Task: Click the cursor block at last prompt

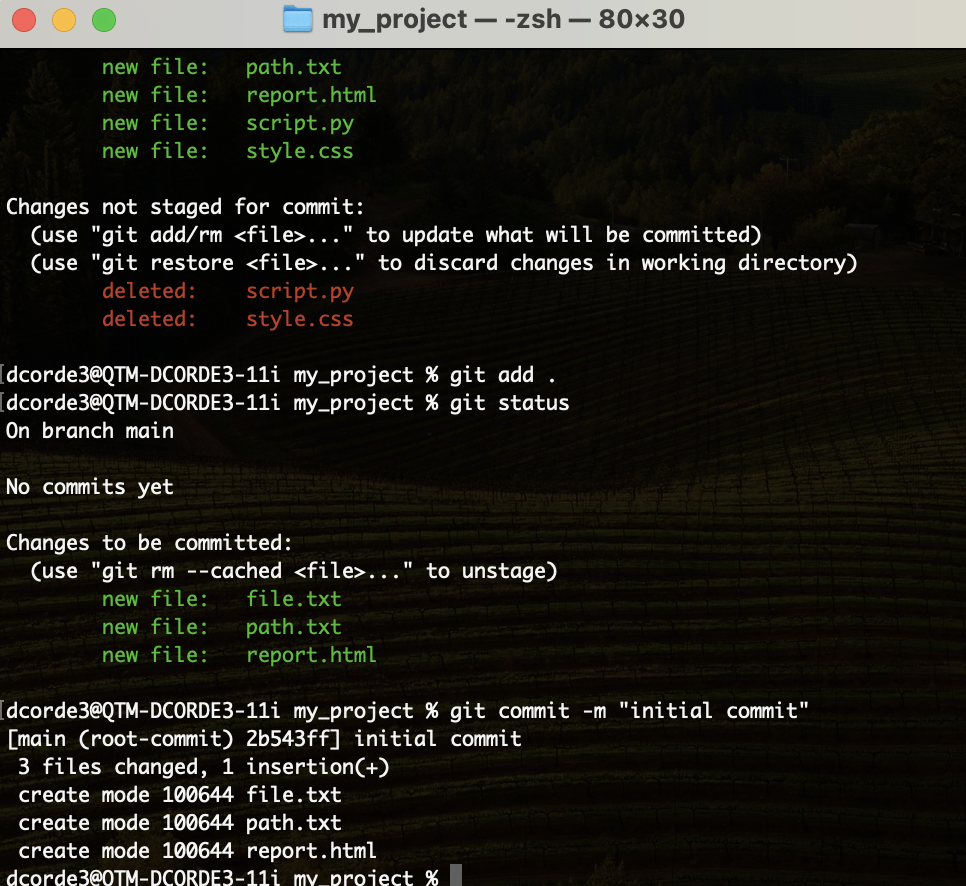Action: pos(456,877)
